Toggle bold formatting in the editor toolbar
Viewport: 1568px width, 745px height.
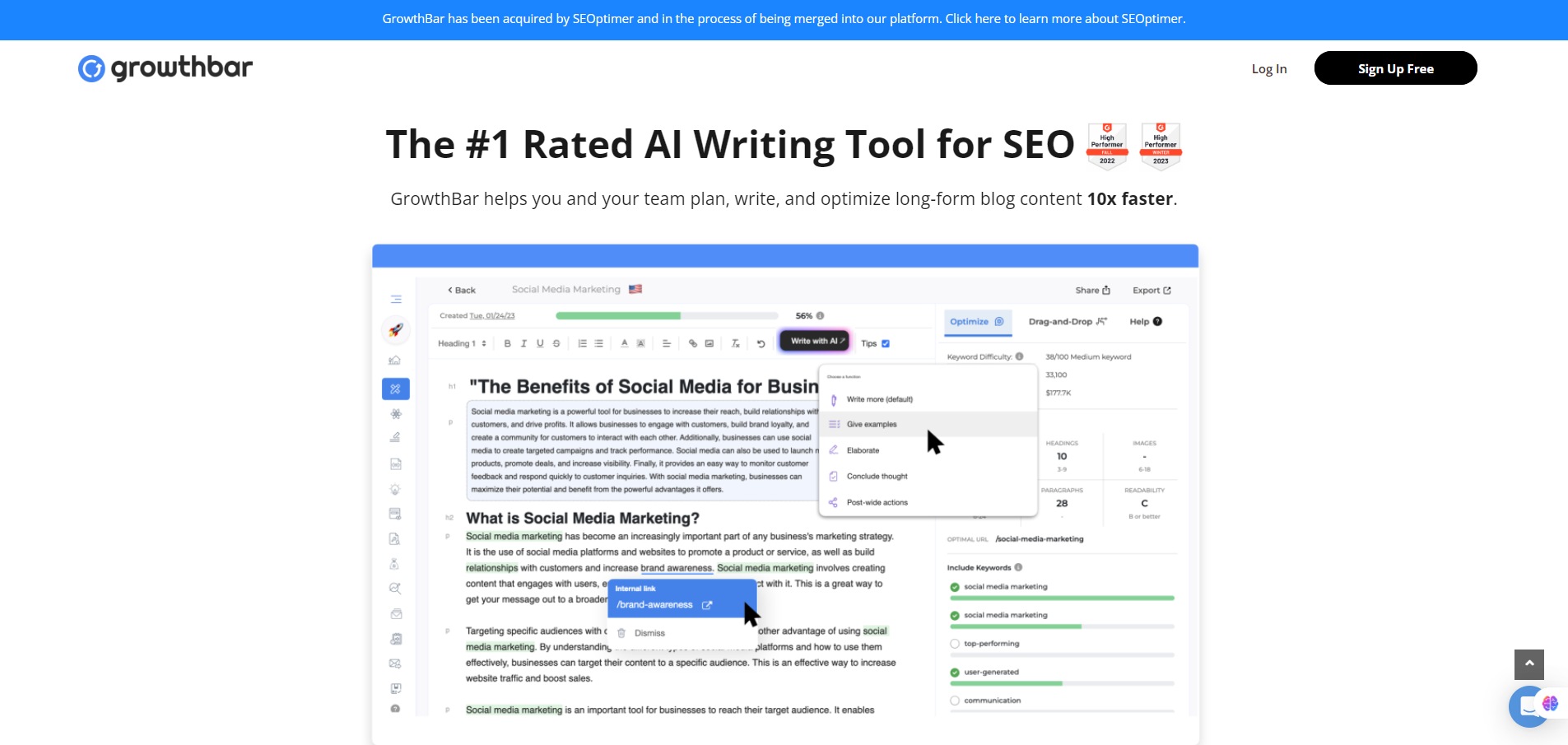point(507,344)
